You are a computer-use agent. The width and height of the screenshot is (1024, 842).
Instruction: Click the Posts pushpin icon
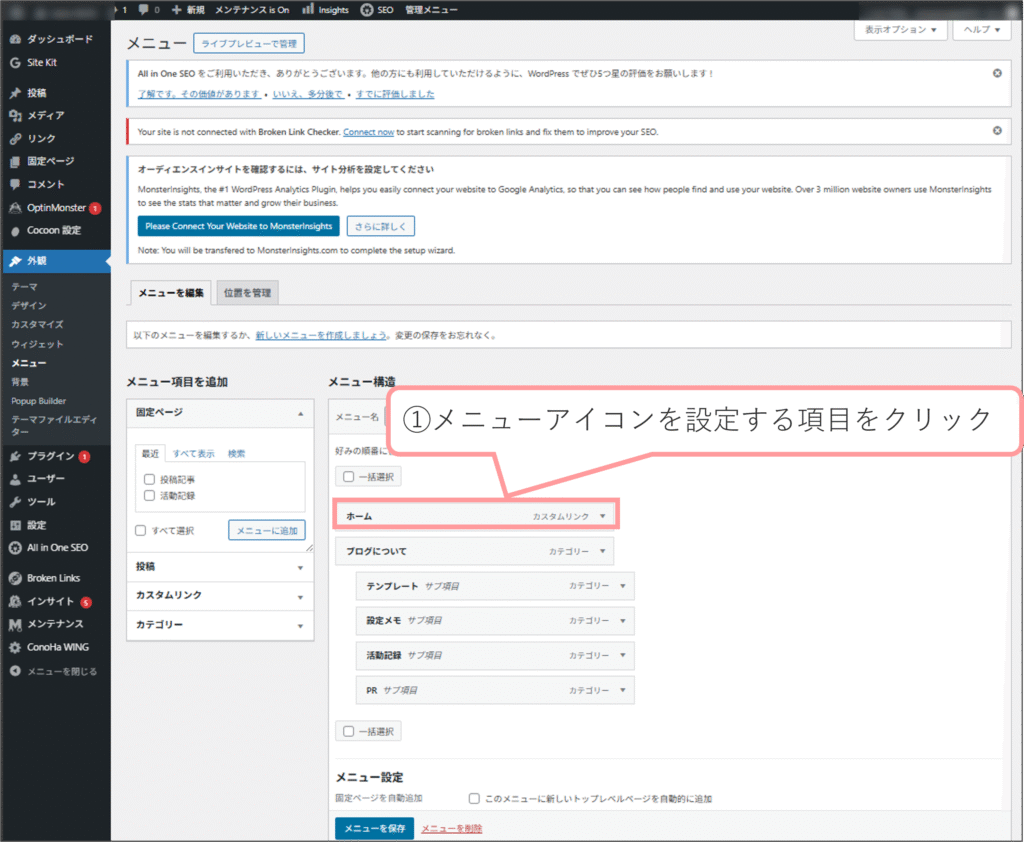click(15, 93)
